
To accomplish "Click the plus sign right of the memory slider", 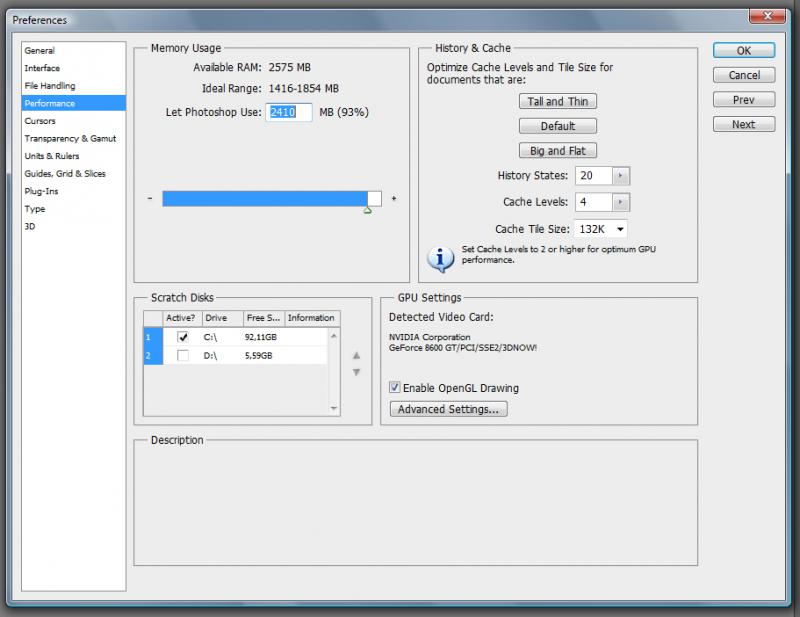I will [x=394, y=199].
